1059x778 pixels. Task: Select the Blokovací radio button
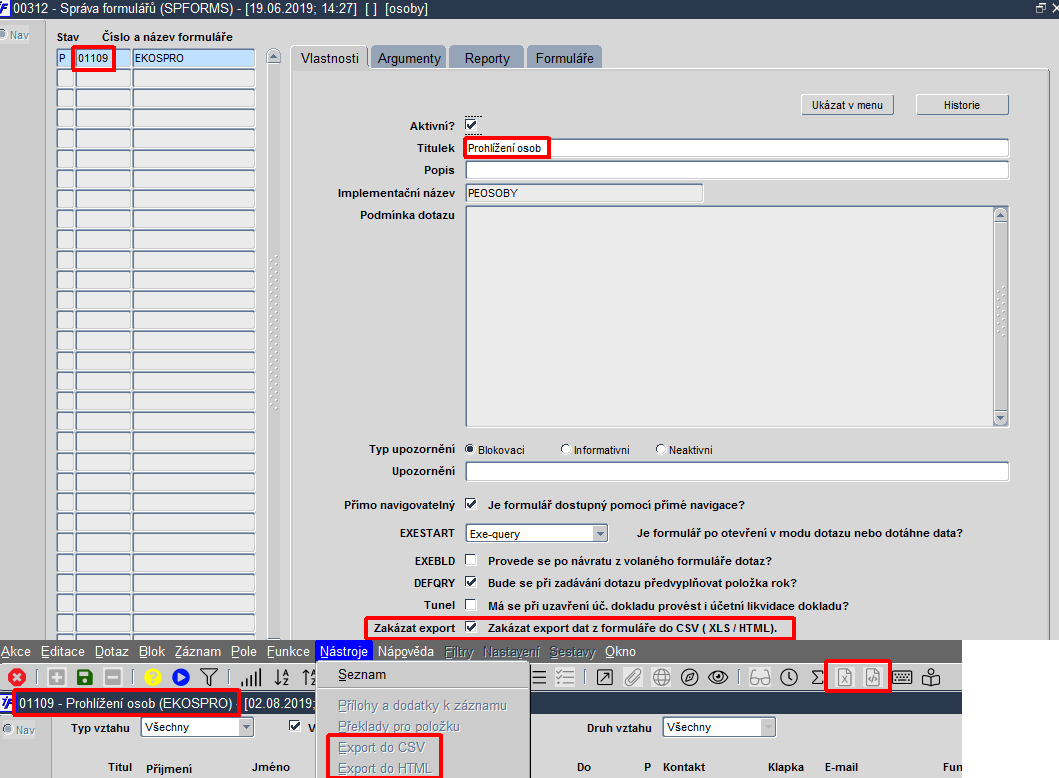pyautogui.click(x=470, y=449)
